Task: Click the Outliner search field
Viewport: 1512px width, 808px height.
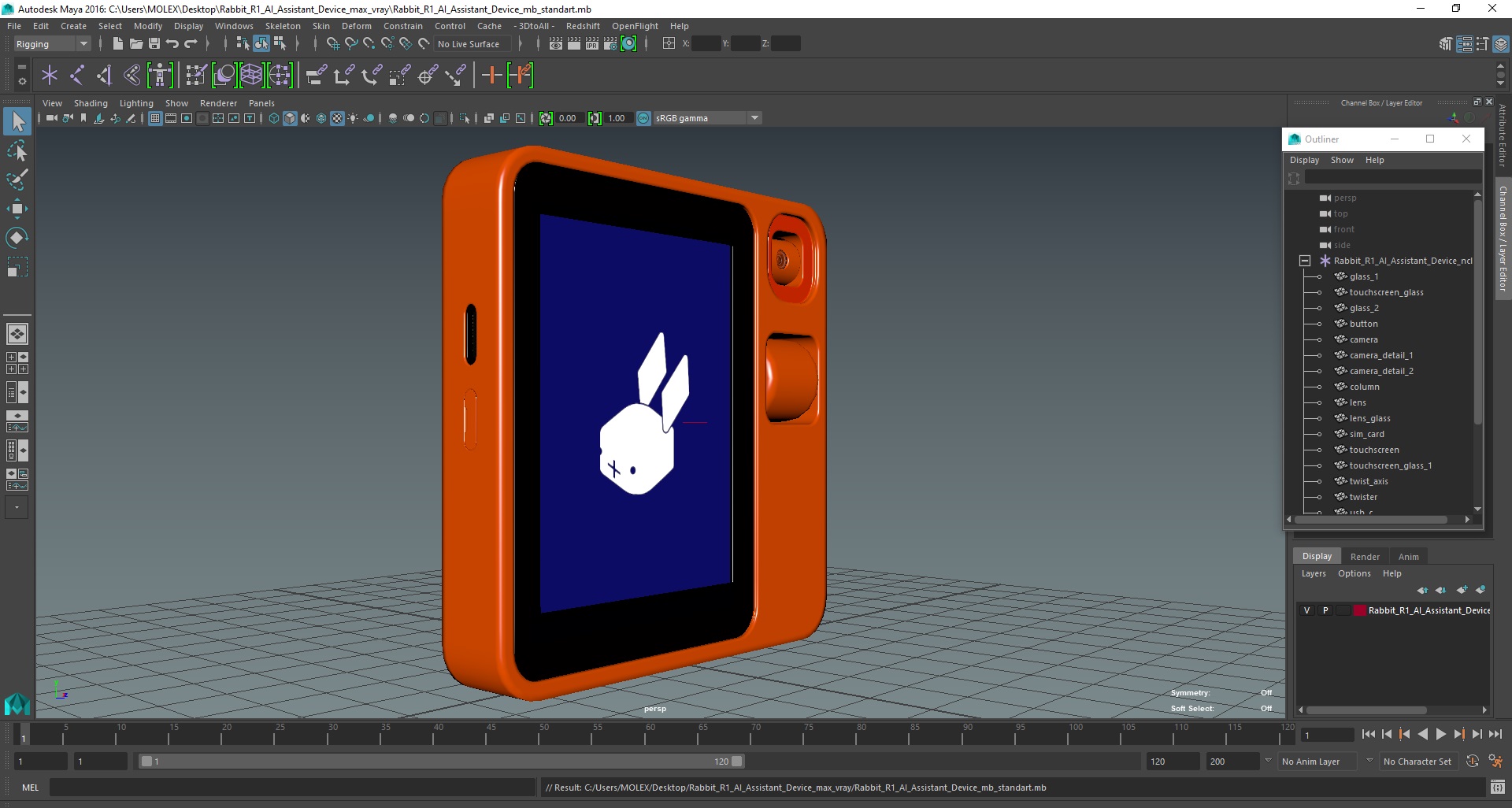Action: [x=1392, y=178]
